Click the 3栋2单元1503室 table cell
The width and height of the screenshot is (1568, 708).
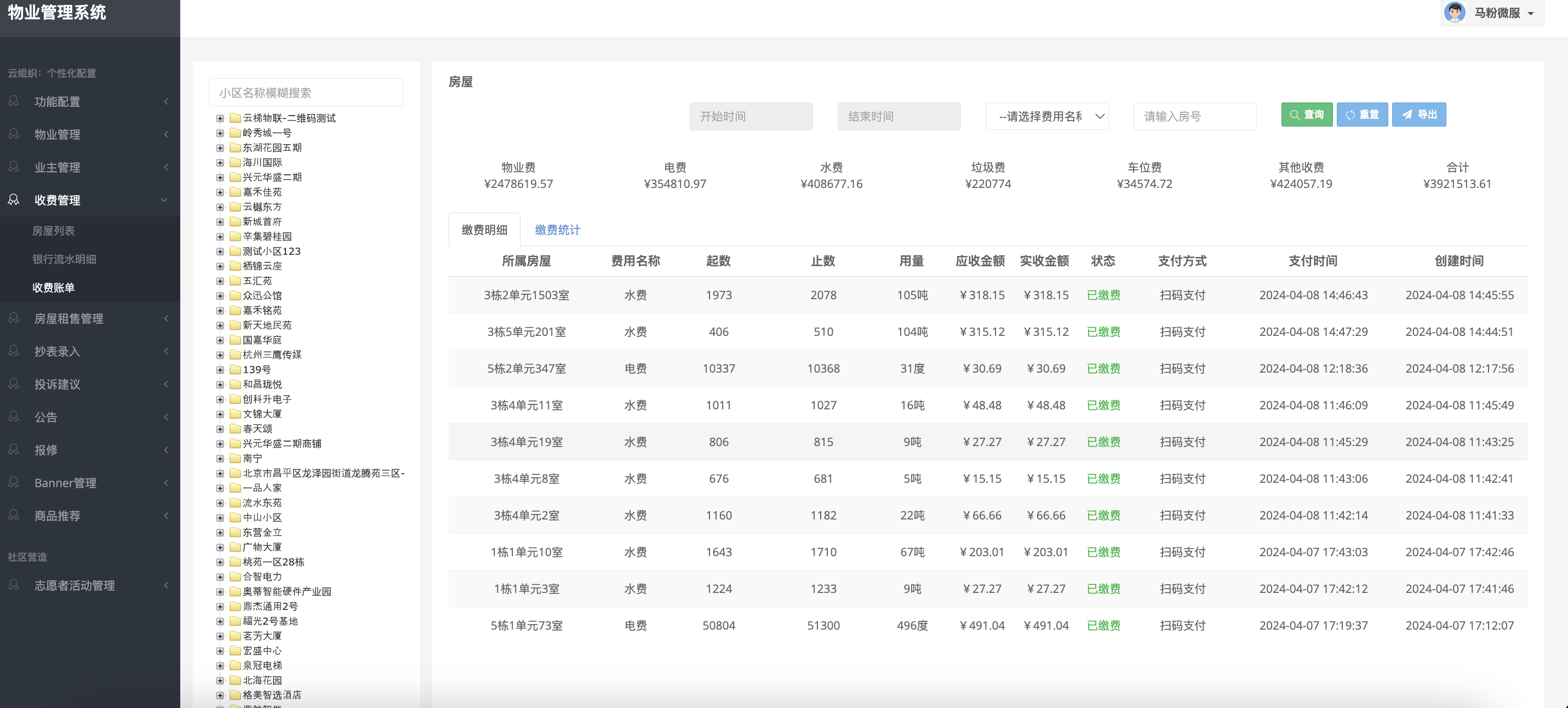click(526, 295)
